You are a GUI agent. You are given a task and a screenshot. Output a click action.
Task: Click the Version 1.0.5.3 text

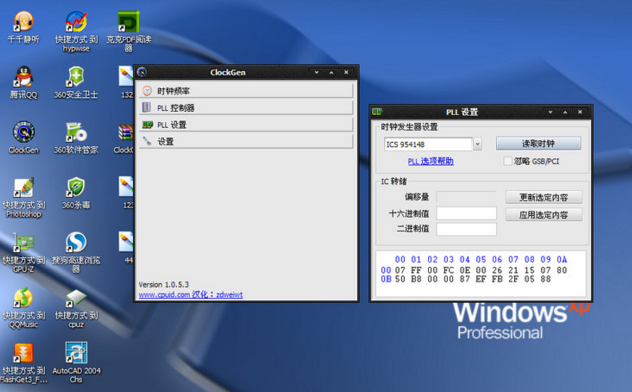click(164, 284)
